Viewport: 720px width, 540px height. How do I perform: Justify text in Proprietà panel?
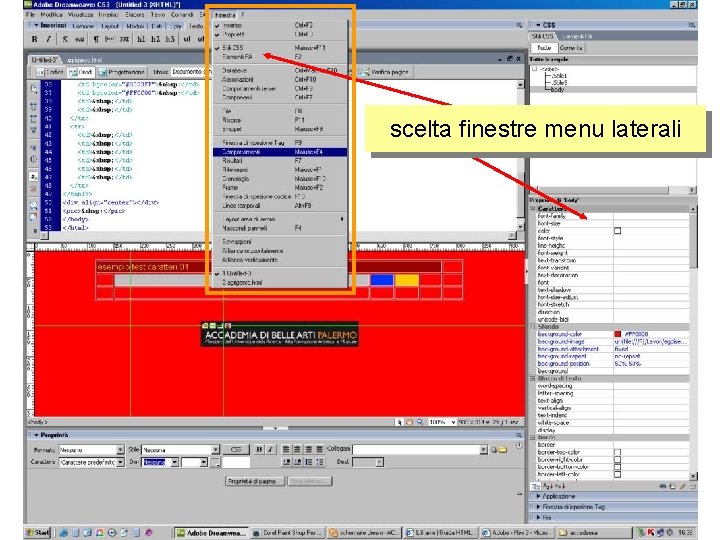tap(319, 450)
